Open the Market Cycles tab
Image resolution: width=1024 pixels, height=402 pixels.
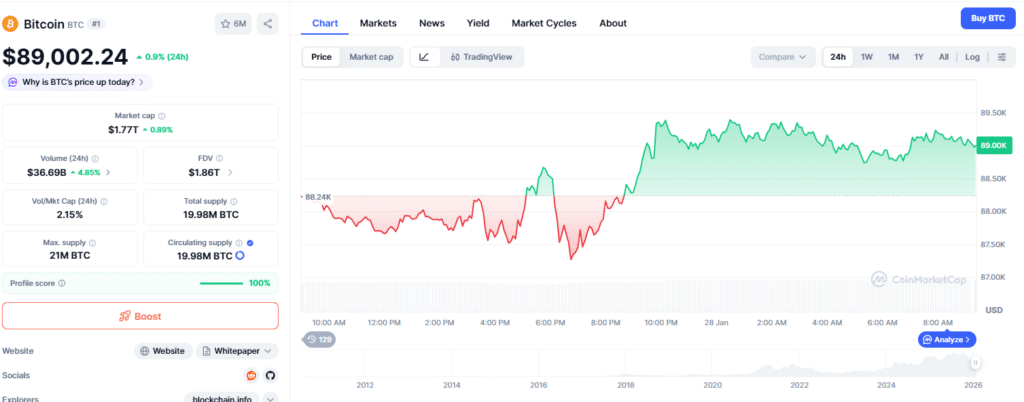click(x=544, y=23)
